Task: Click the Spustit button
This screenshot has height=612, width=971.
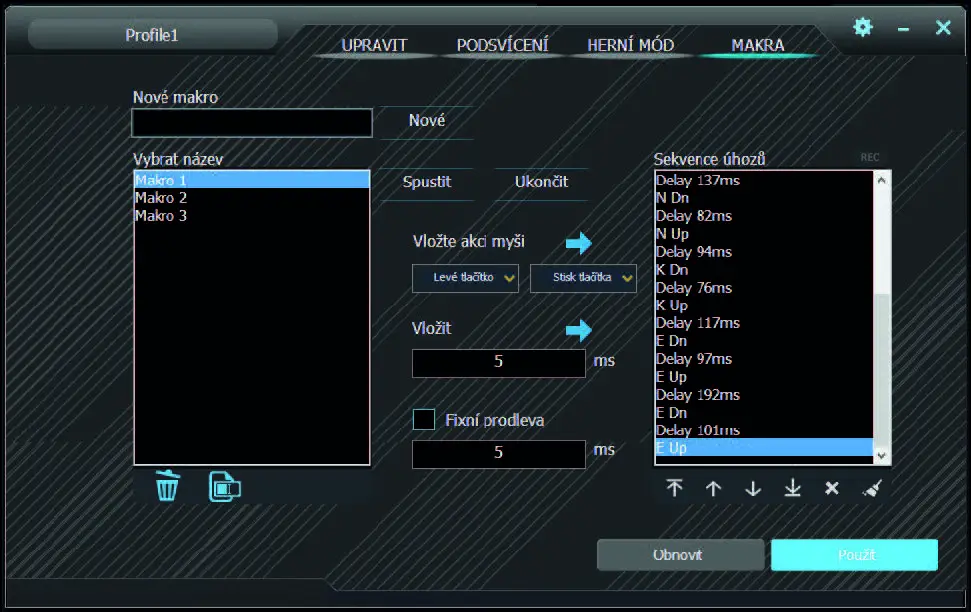Action: (x=427, y=182)
